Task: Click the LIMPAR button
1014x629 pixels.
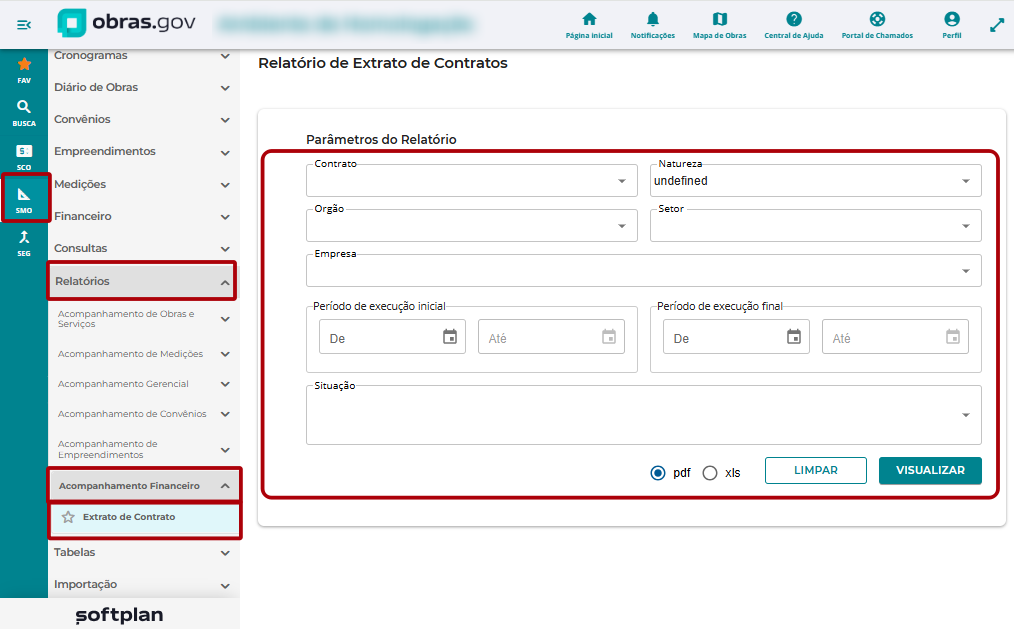Action: pos(815,471)
